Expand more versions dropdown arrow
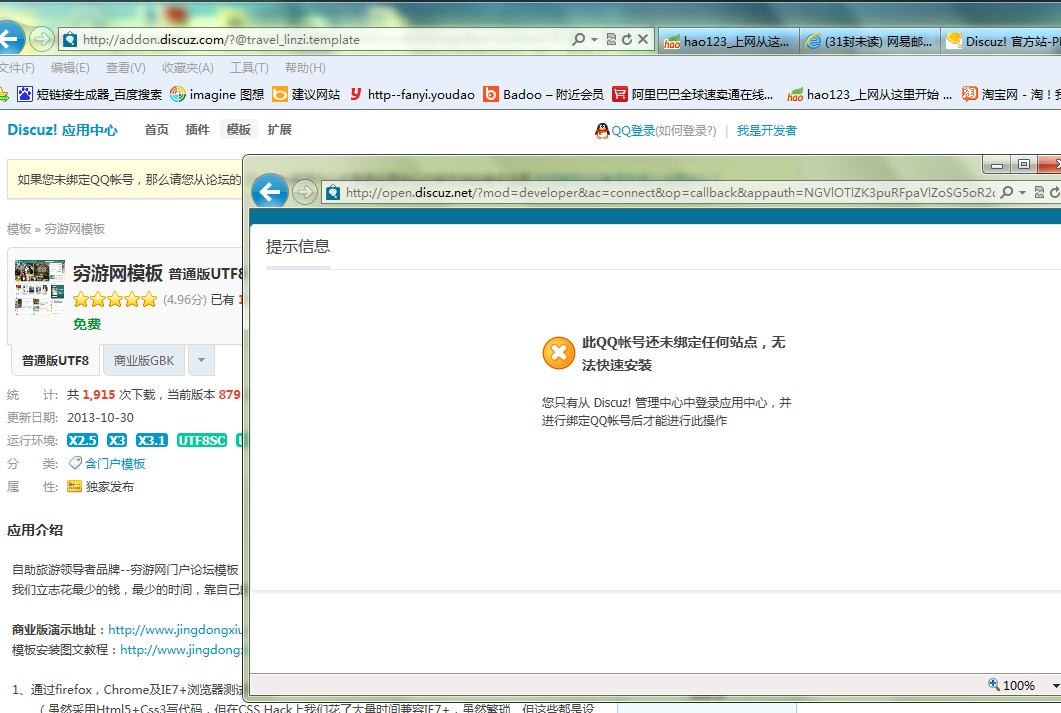This screenshot has height=713, width=1061. (201, 361)
